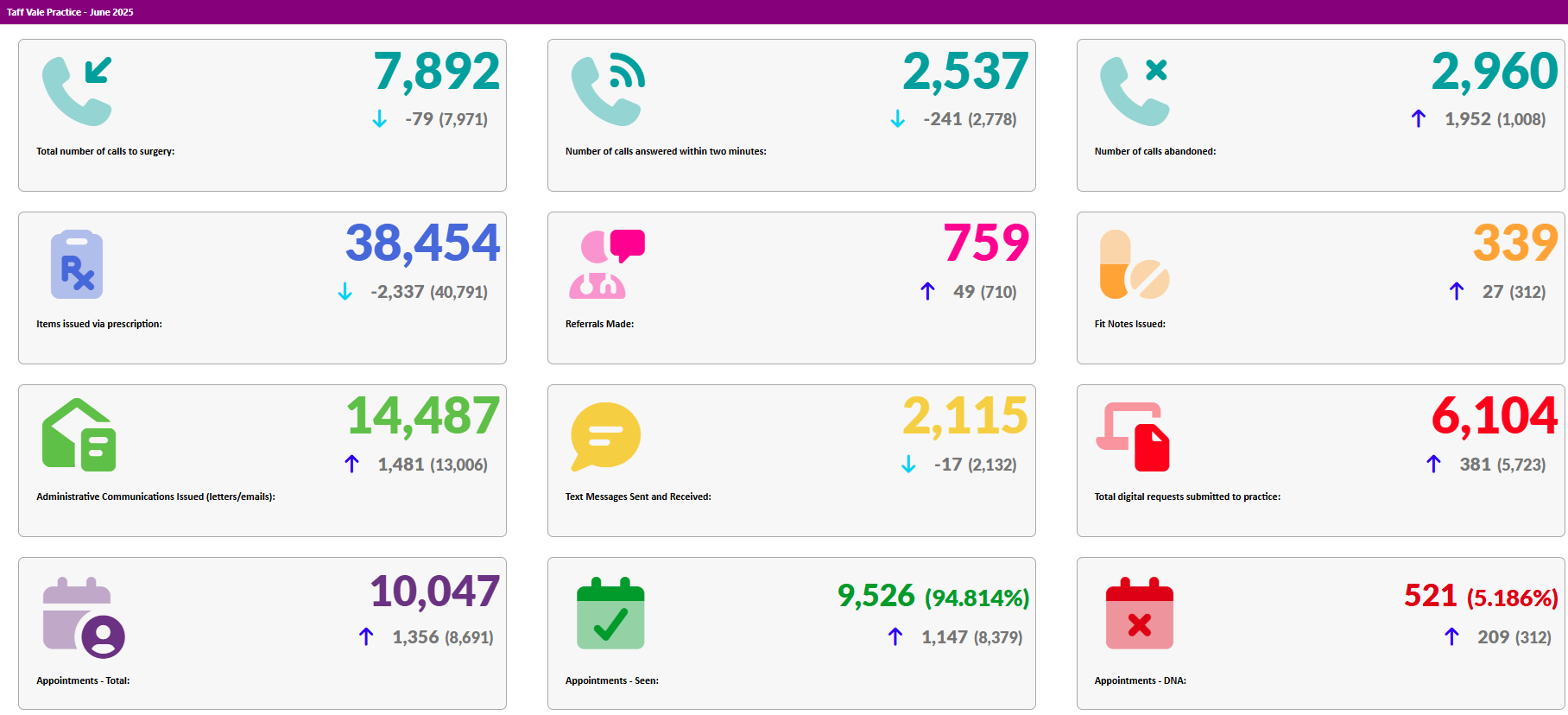
Task: Click the prescription Rx clipboard icon
Action: point(77,264)
